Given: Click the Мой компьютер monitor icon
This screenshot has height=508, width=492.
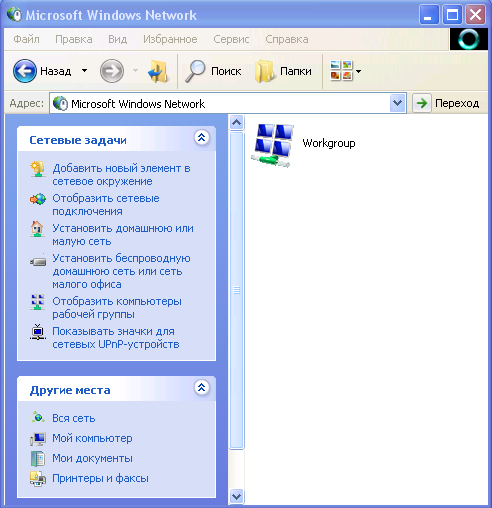Looking at the screenshot, I should (38, 438).
